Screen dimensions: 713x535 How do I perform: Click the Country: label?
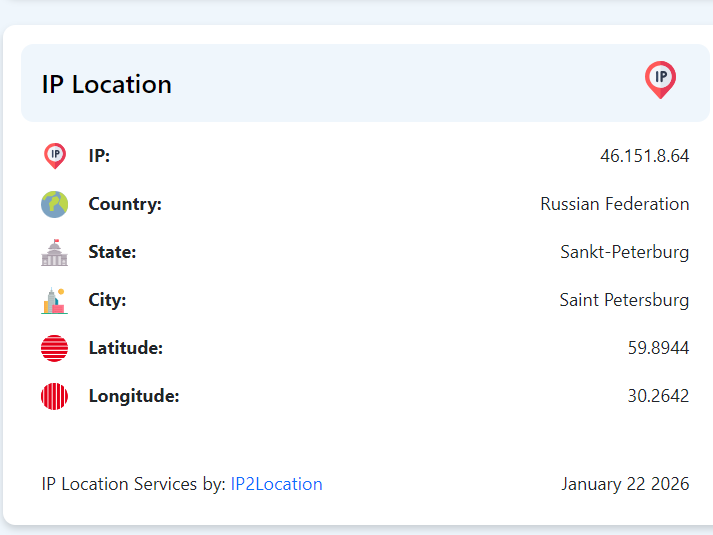click(125, 204)
